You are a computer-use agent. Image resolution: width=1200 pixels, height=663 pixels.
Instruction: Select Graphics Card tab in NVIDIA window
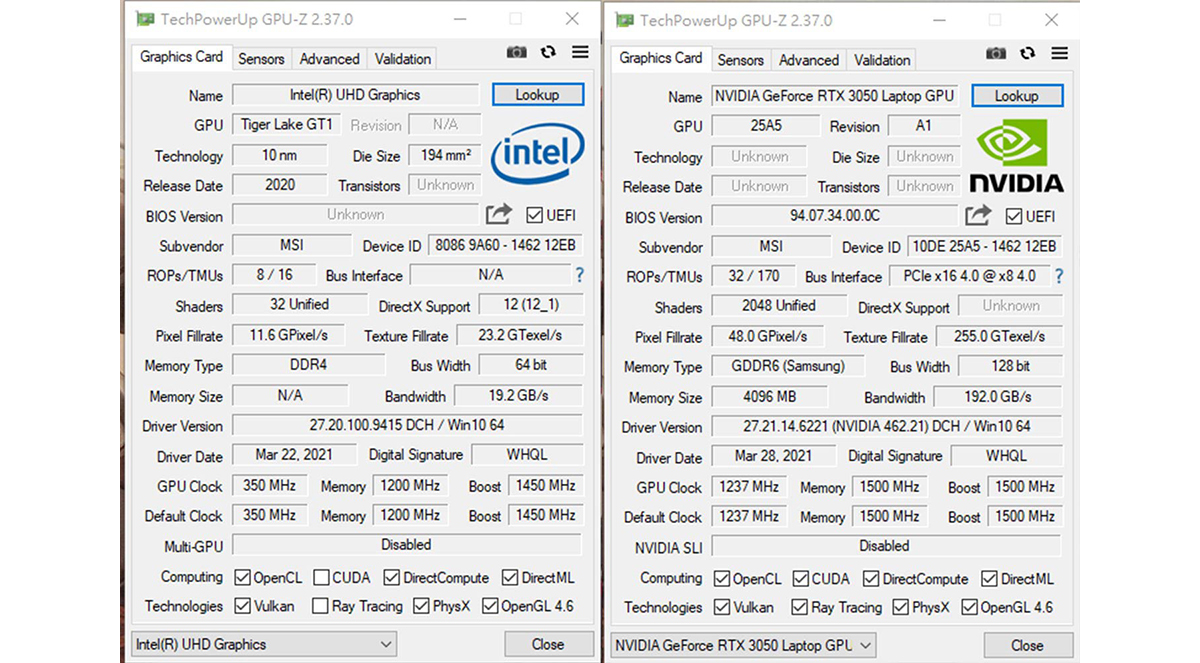[x=661, y=58]
